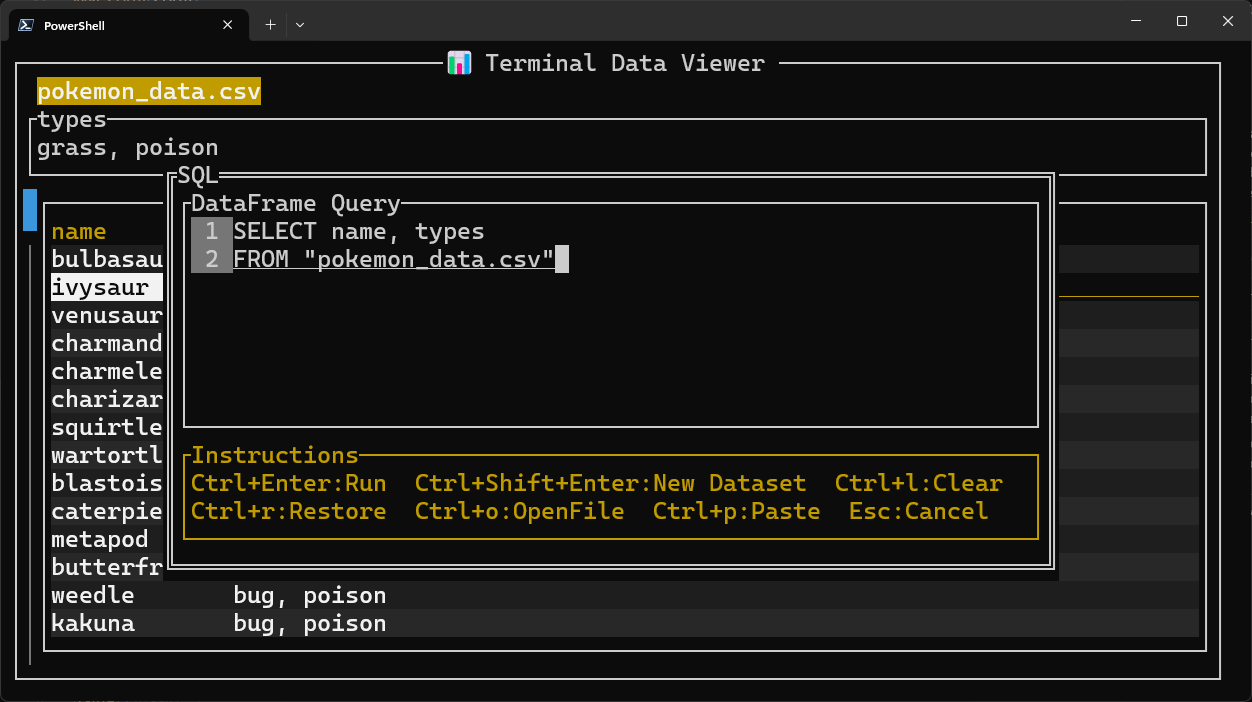Screen dimensions: 1252x702
Task: Click the 'grass, poison' types value
Action: (x=128, y=148)
